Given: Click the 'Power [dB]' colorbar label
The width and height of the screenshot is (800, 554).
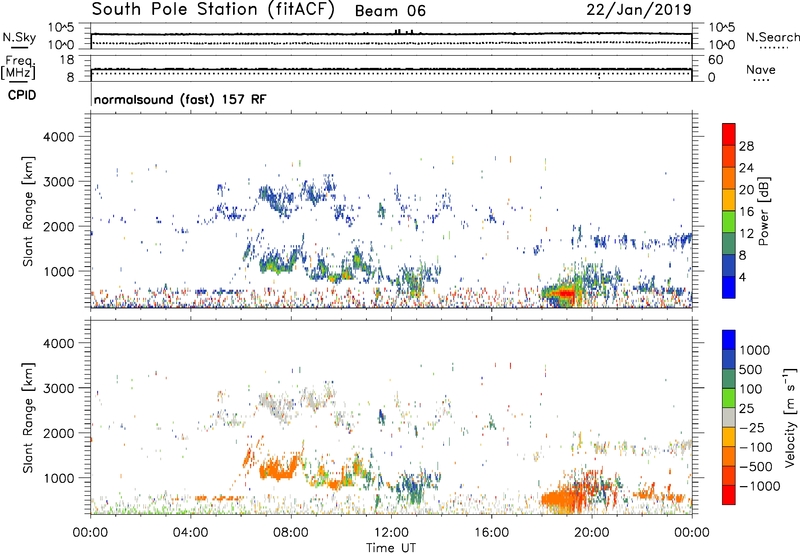Looking at the screenshot, I should pos(764,211).
